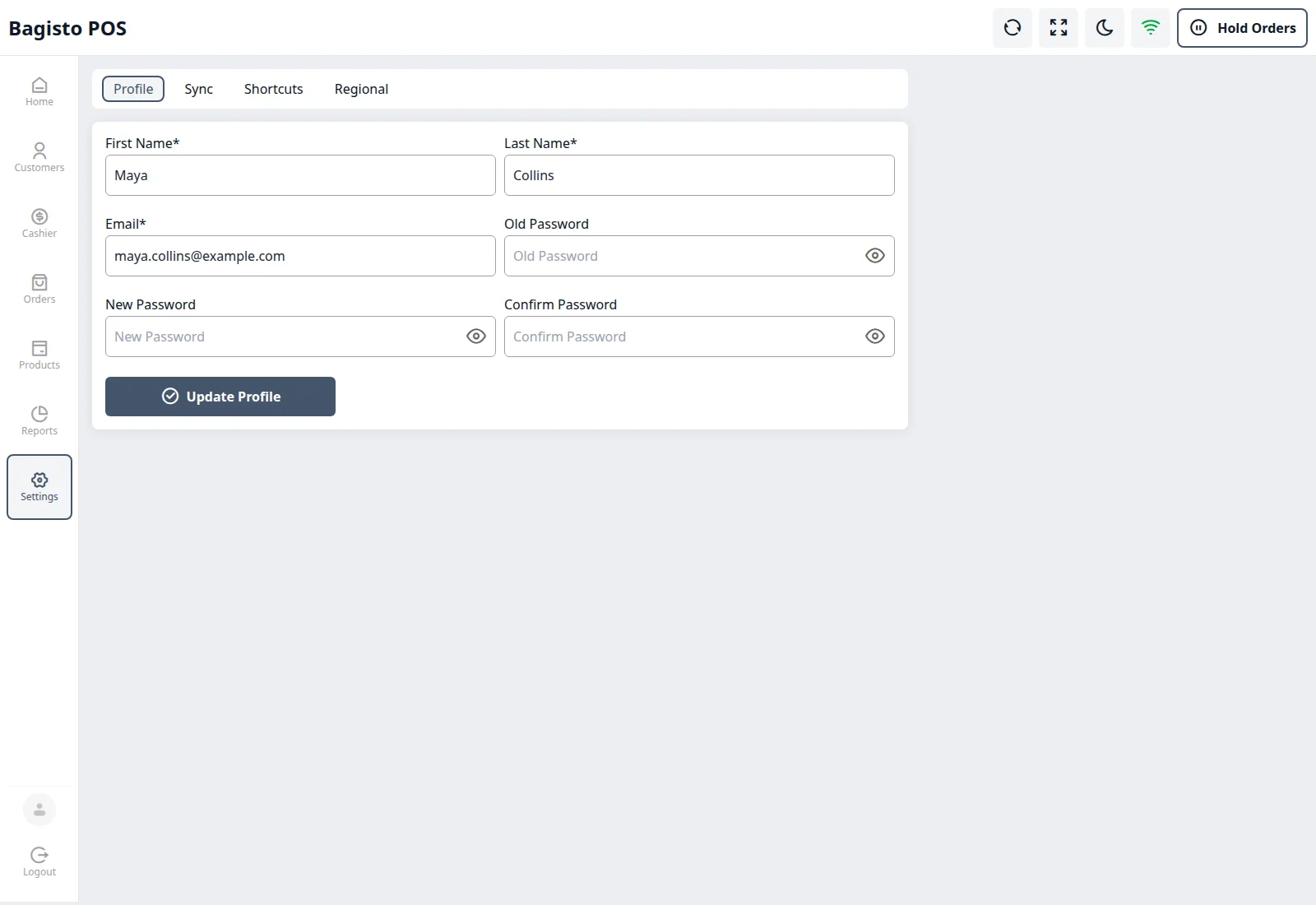Open Hold Orders
The height and width of the screenshot is (905, 1316).
tap(1242, 28)
